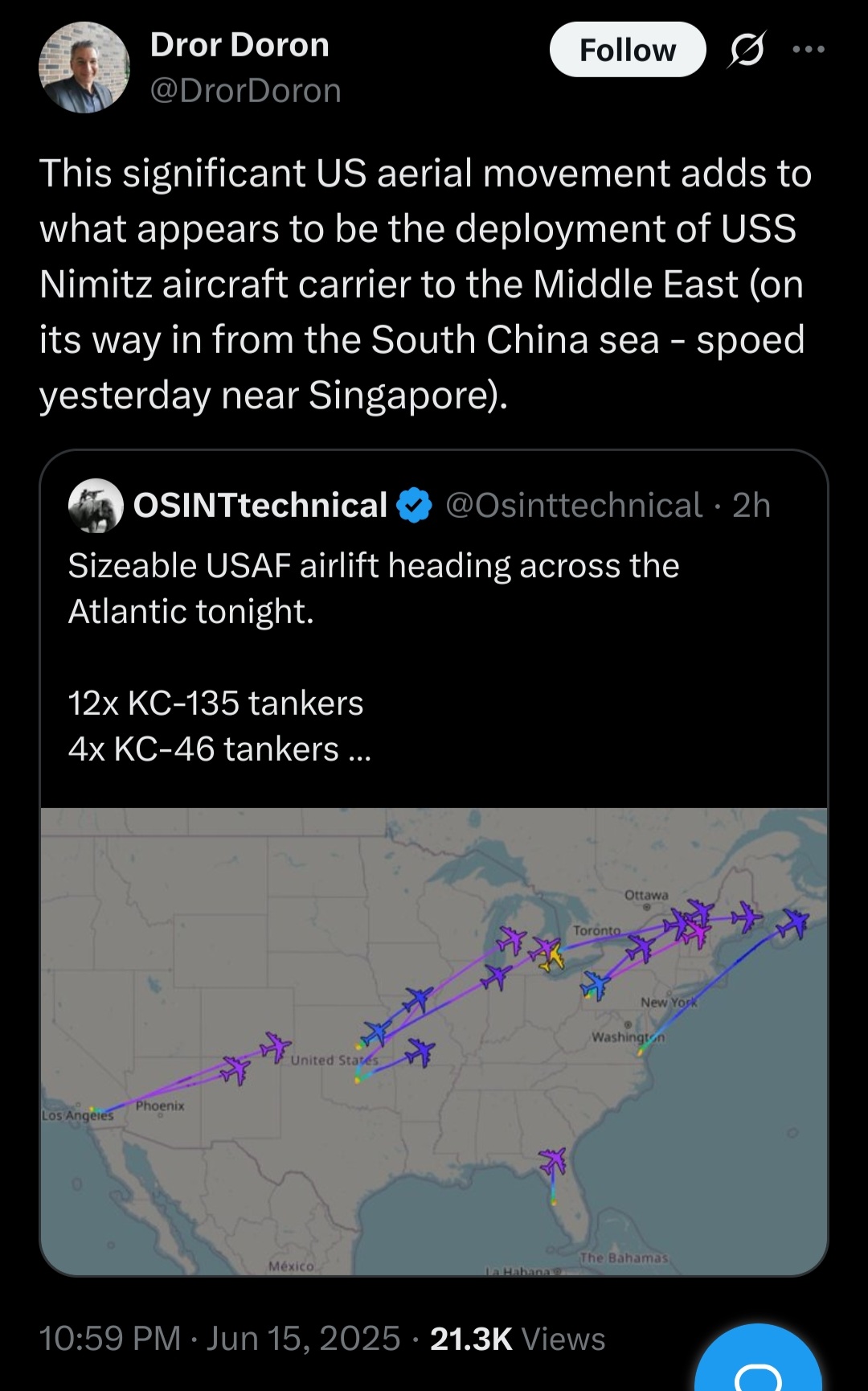The height and width of the screenshot is (1391, 868).
Task: Open the @DrorDoron handle link
Action: (x=246, y=91)
